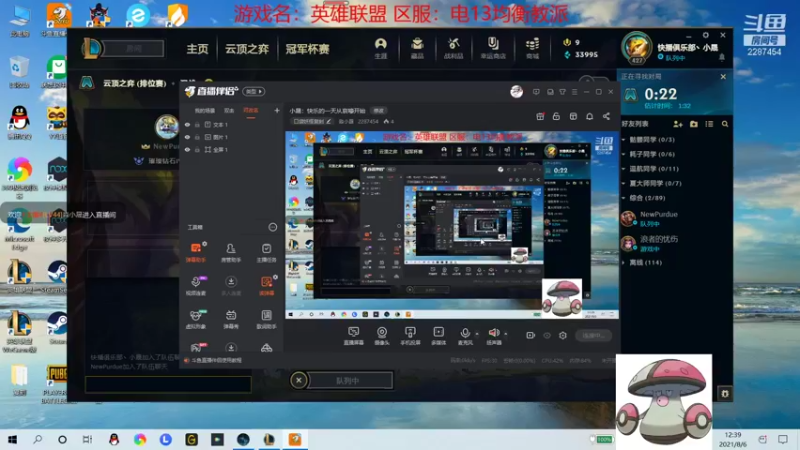Open the 房管助手 tool

point(231,253)
